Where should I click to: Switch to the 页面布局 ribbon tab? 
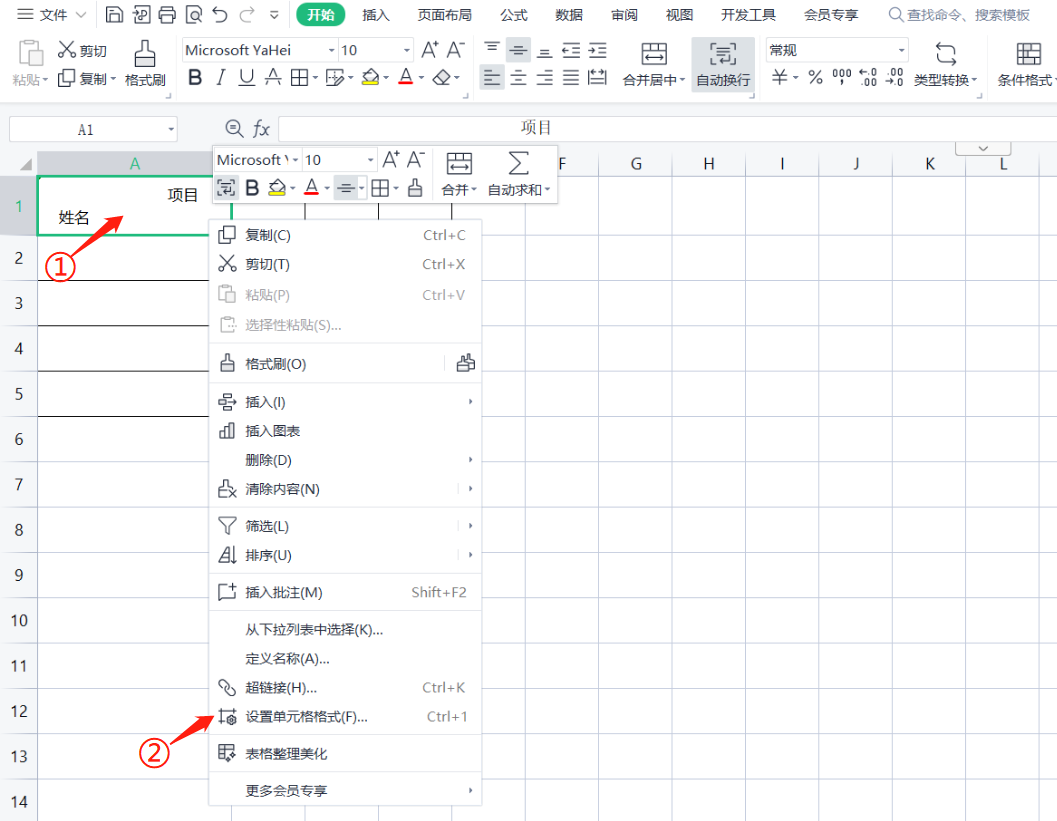(x=444, y=15)
